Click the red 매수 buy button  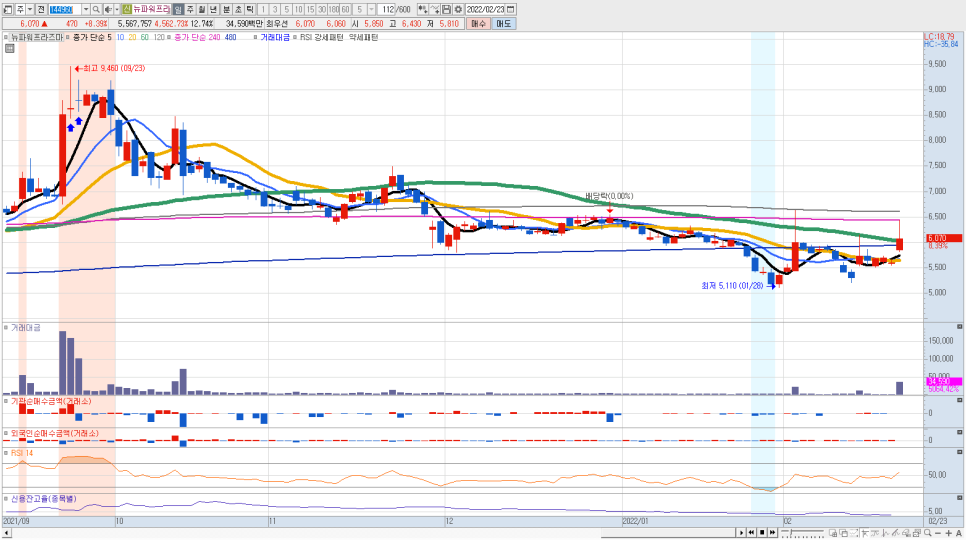pos(478,22)
